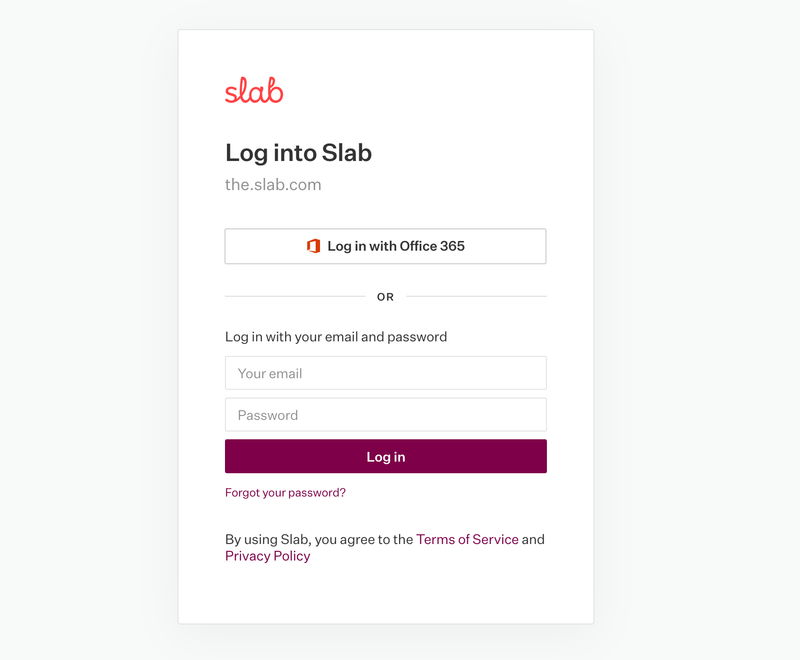800x660 pixels.
Task: Click the the.slab.com workspace address
Action: pos(273,185)
